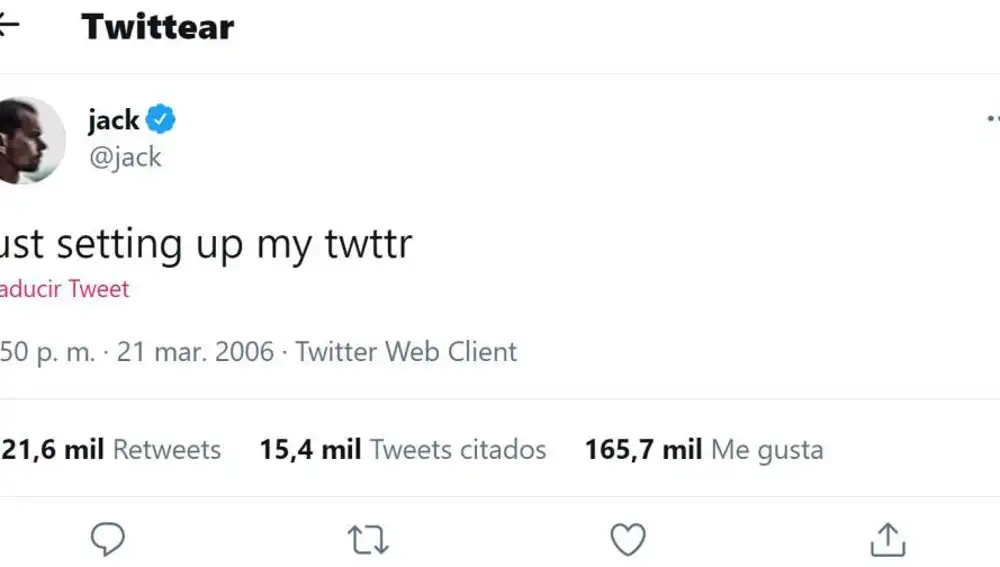This screenshot has width=1000, height=567.
Task: Click the Twittear header title
Action: 158,27
